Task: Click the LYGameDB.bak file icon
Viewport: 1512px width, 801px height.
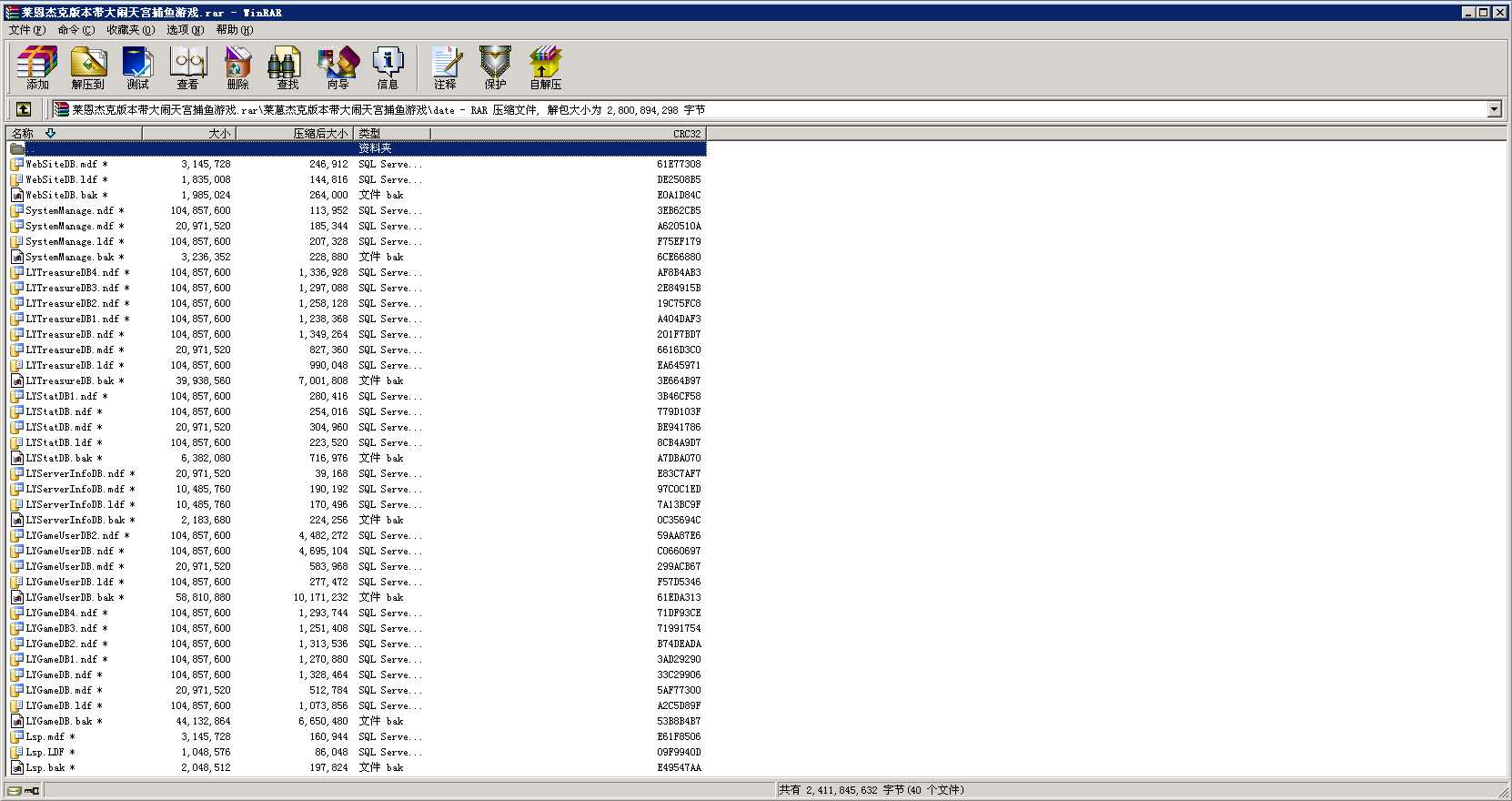Action: point(17,721)
